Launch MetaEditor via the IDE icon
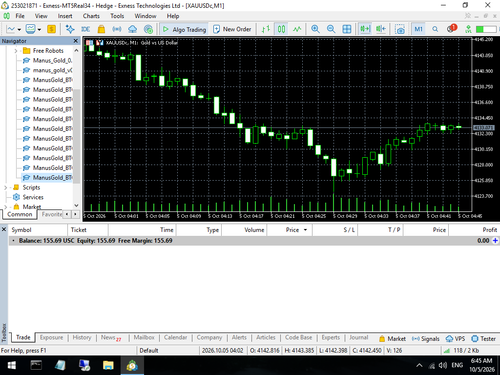The height and width of the screenshot is (375, 500). click(86, 29)
